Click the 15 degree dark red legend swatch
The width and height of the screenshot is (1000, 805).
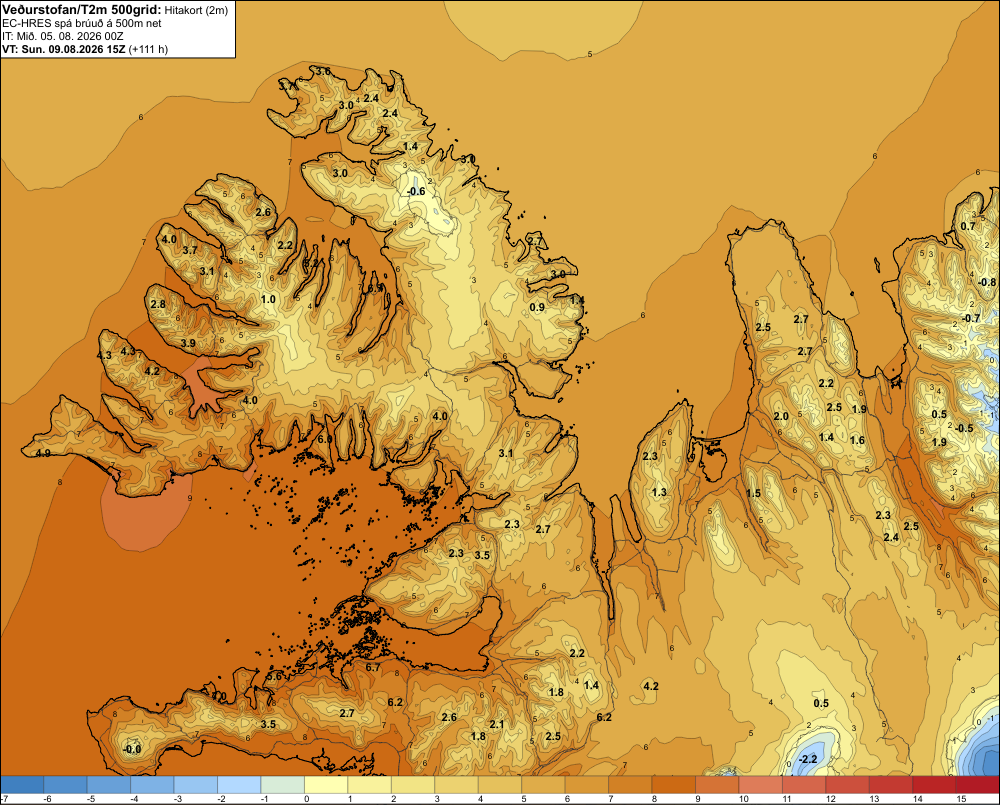click(978, 785)
